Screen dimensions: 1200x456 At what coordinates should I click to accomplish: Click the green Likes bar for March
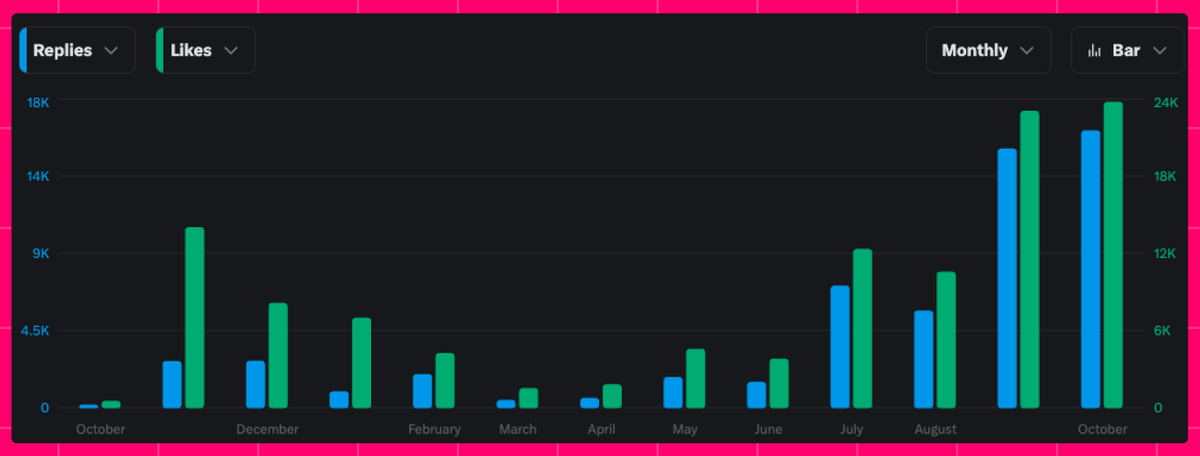(529, 398)
